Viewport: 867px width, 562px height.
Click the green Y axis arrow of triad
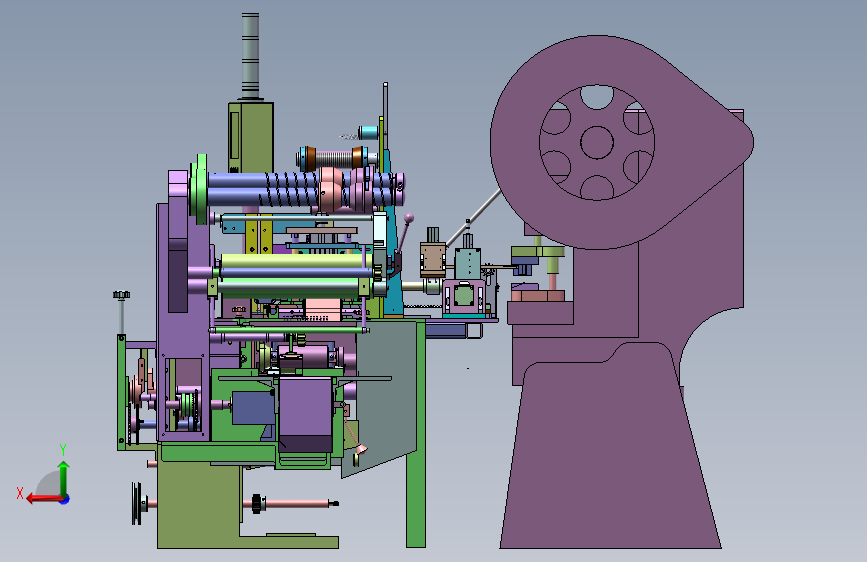click(64, 477)
